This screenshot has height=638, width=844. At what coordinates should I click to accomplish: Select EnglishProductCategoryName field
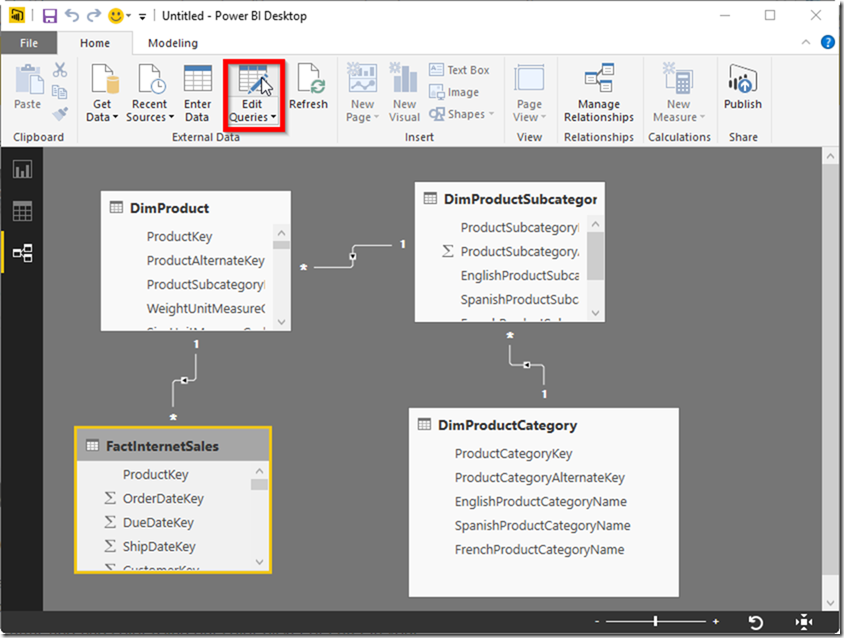point(540,501)
